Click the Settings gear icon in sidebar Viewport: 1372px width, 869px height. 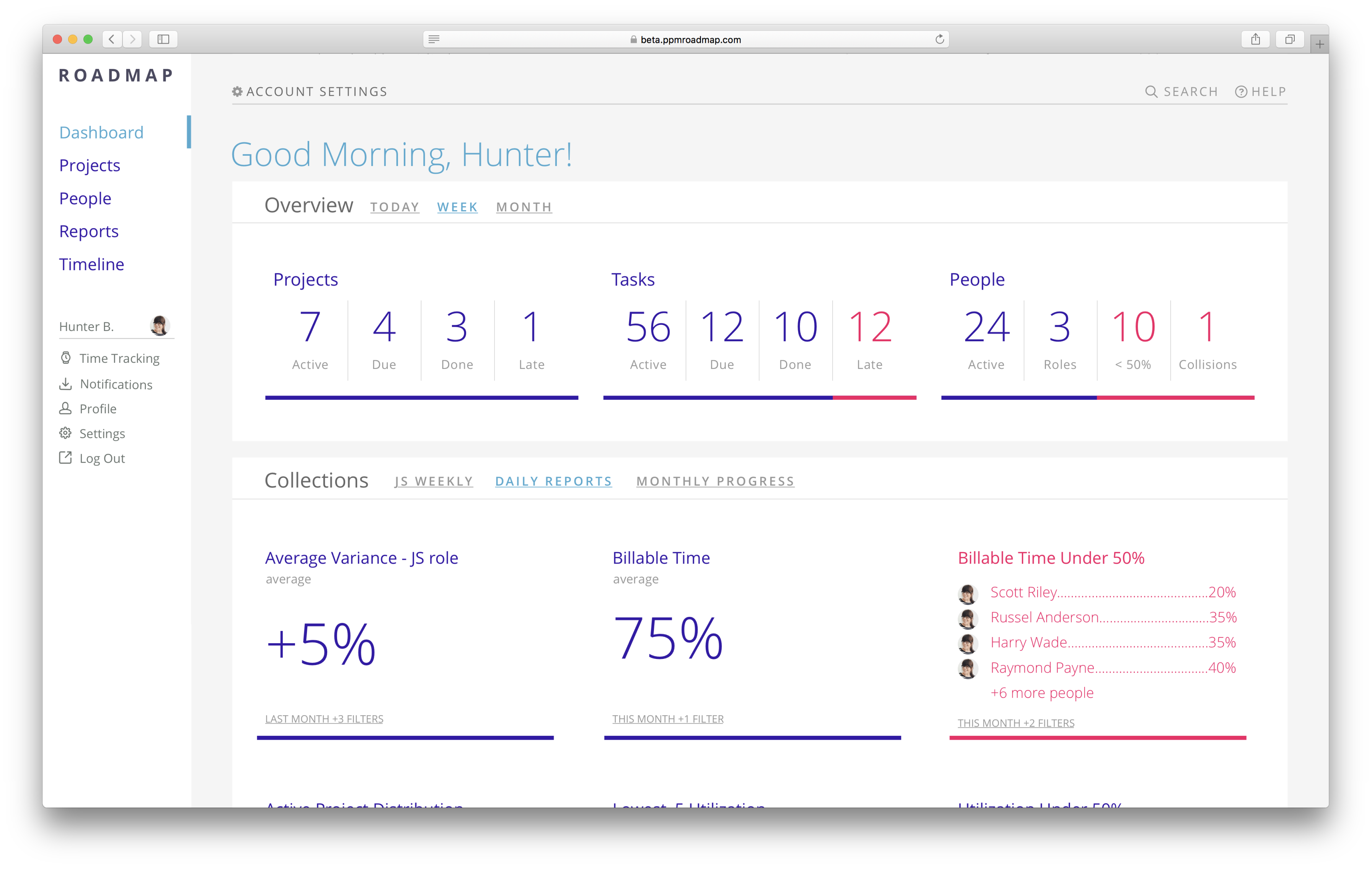[65, 433]
